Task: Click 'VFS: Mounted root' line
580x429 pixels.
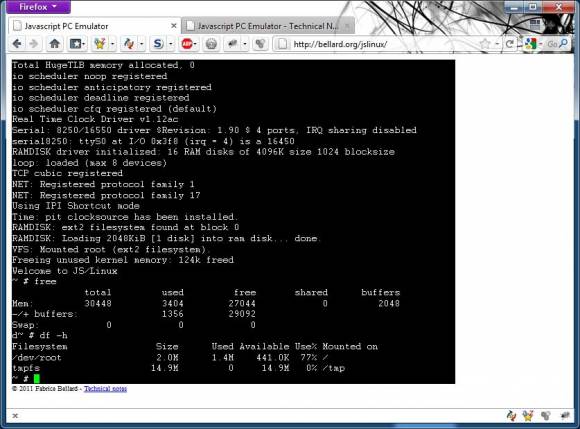Action: (x=111, y=249)
